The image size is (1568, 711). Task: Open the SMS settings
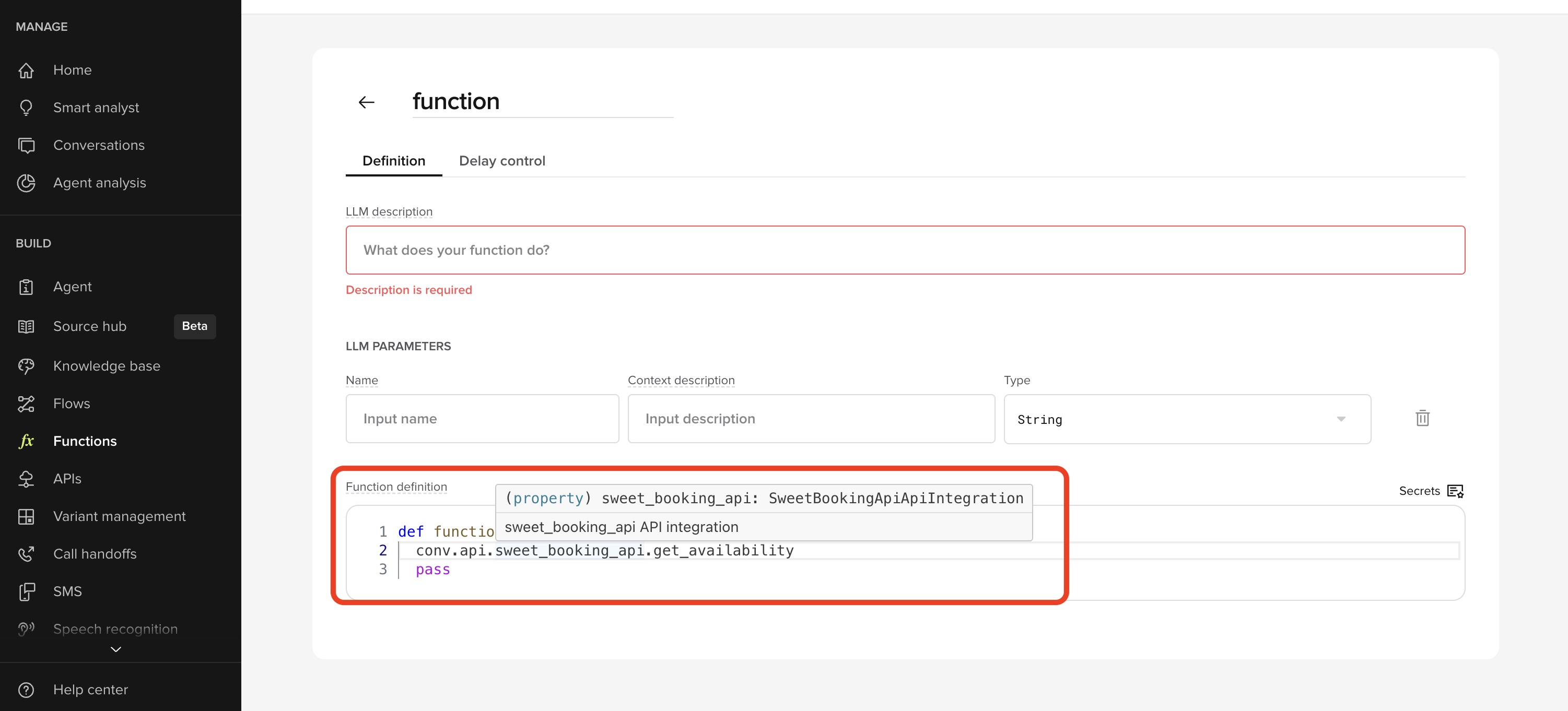coord(67,591)
